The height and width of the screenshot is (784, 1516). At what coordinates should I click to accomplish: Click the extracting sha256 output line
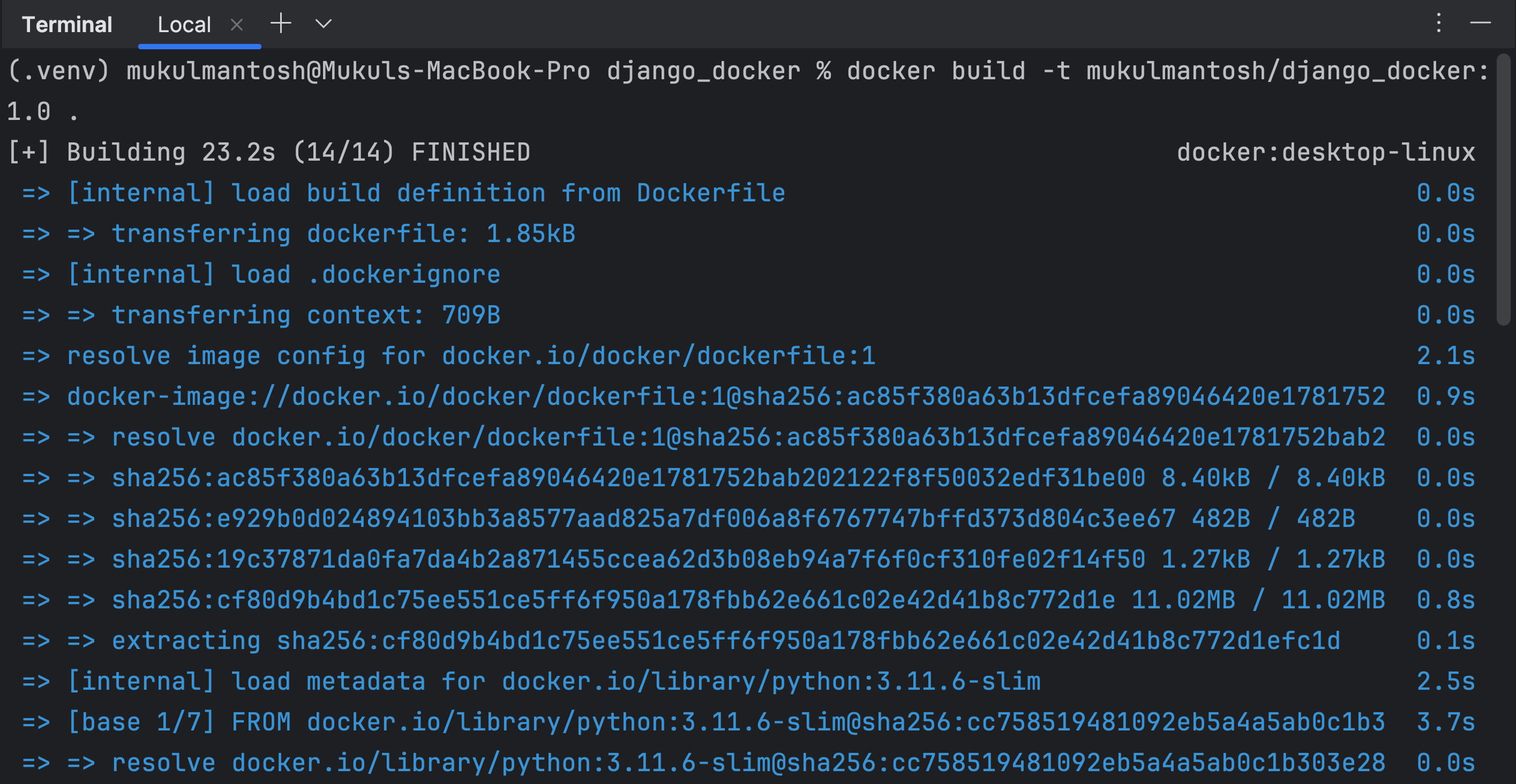click(x=726, y=640)
